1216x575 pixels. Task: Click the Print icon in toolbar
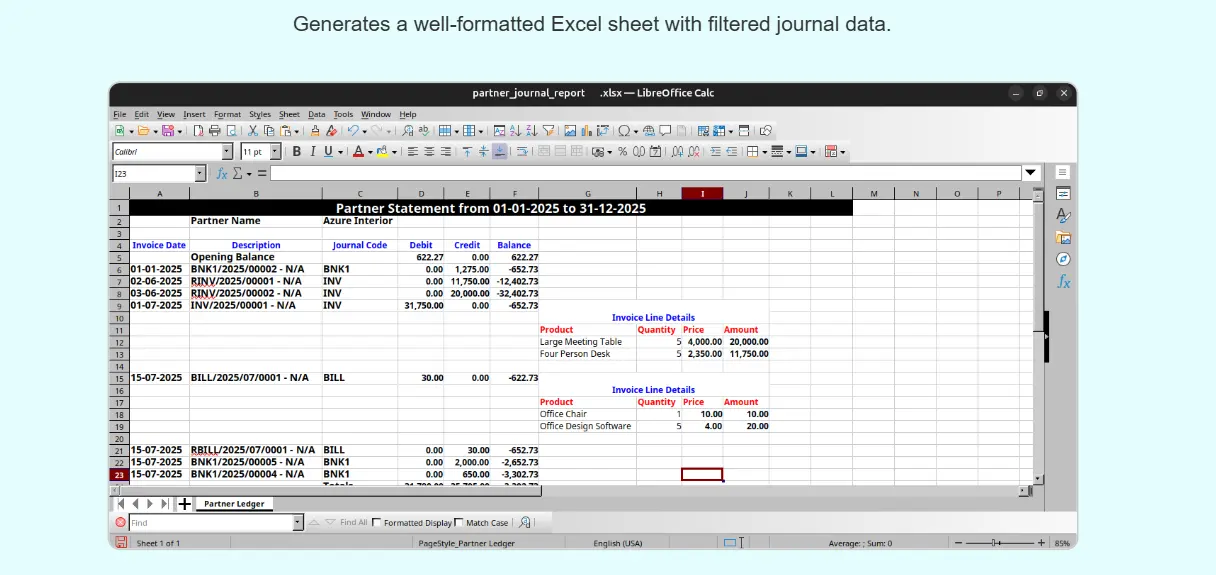coord(214,131)
